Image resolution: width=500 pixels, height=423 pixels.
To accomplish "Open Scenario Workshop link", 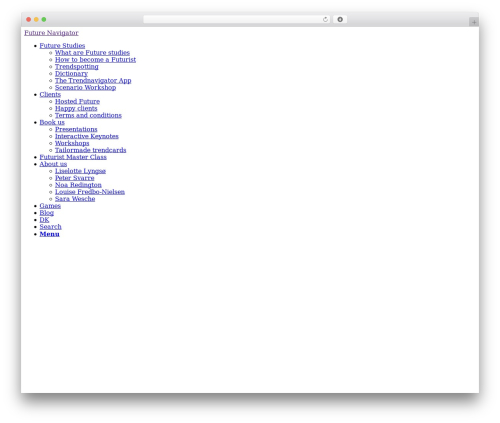I will click(85, 87).
